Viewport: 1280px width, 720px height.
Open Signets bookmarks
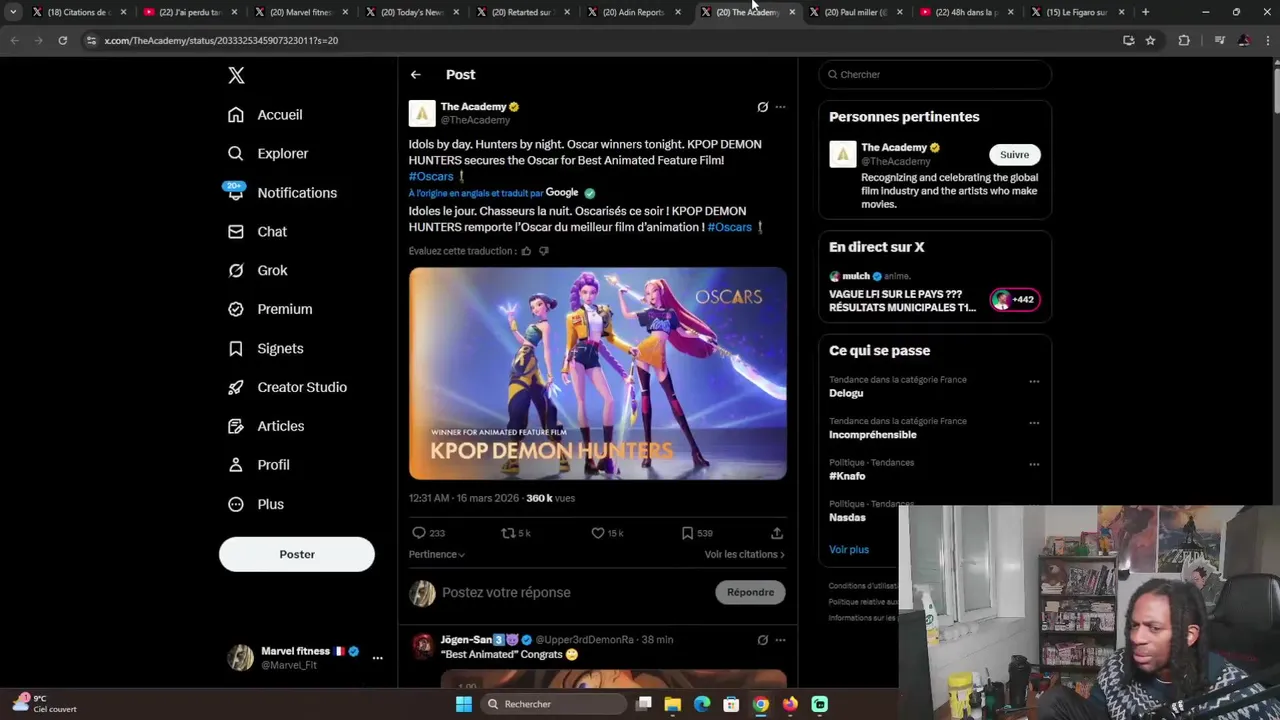(265, 349)
